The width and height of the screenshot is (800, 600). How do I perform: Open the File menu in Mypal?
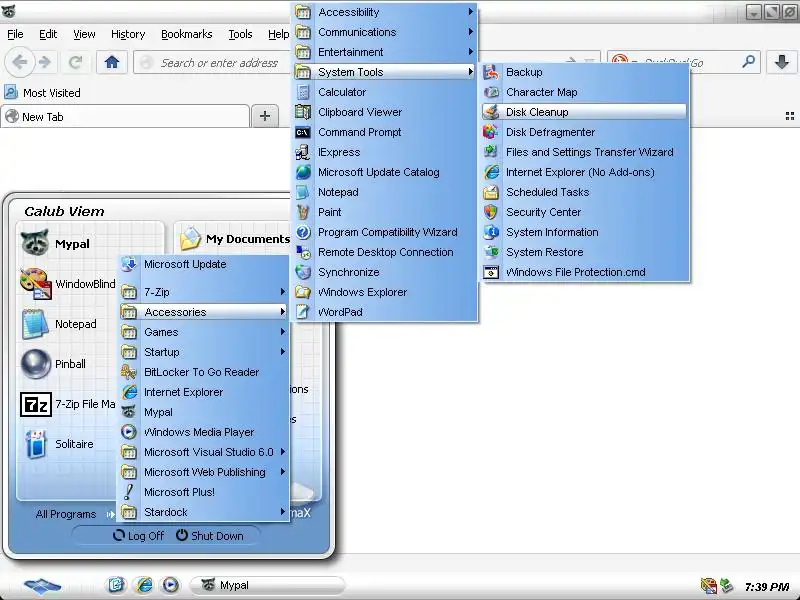click(15, 34)
